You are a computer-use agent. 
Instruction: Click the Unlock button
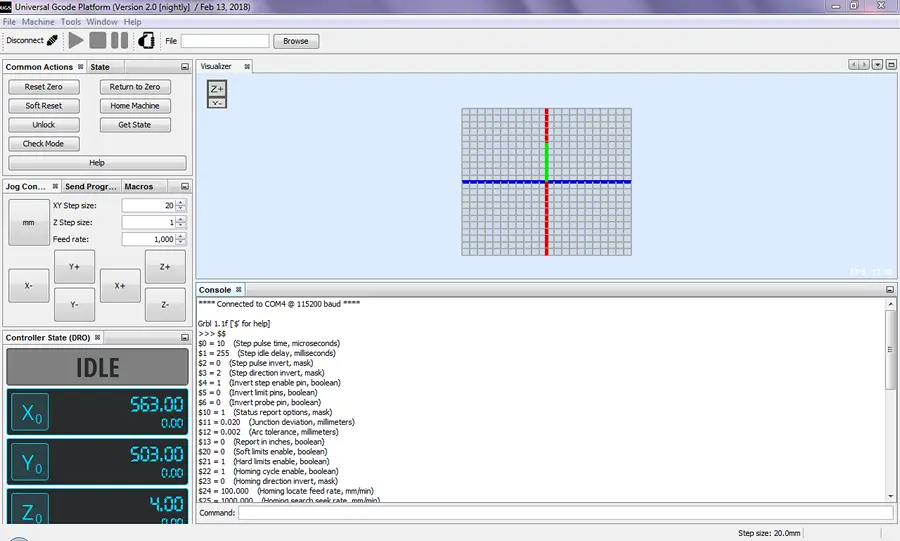(44, 124)
